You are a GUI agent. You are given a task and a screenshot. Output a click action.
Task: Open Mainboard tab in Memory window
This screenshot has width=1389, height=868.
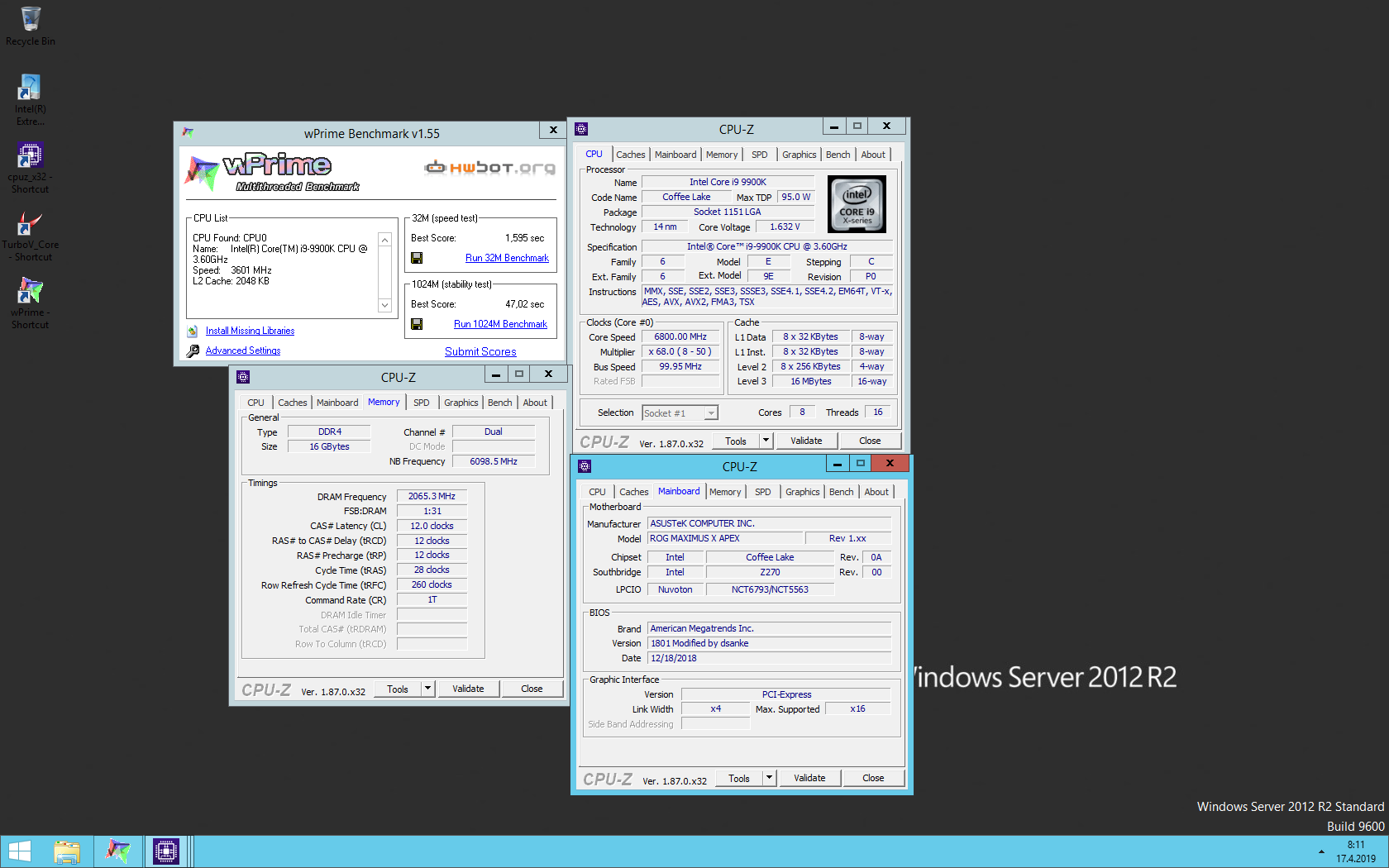click(x=337, y=403)
